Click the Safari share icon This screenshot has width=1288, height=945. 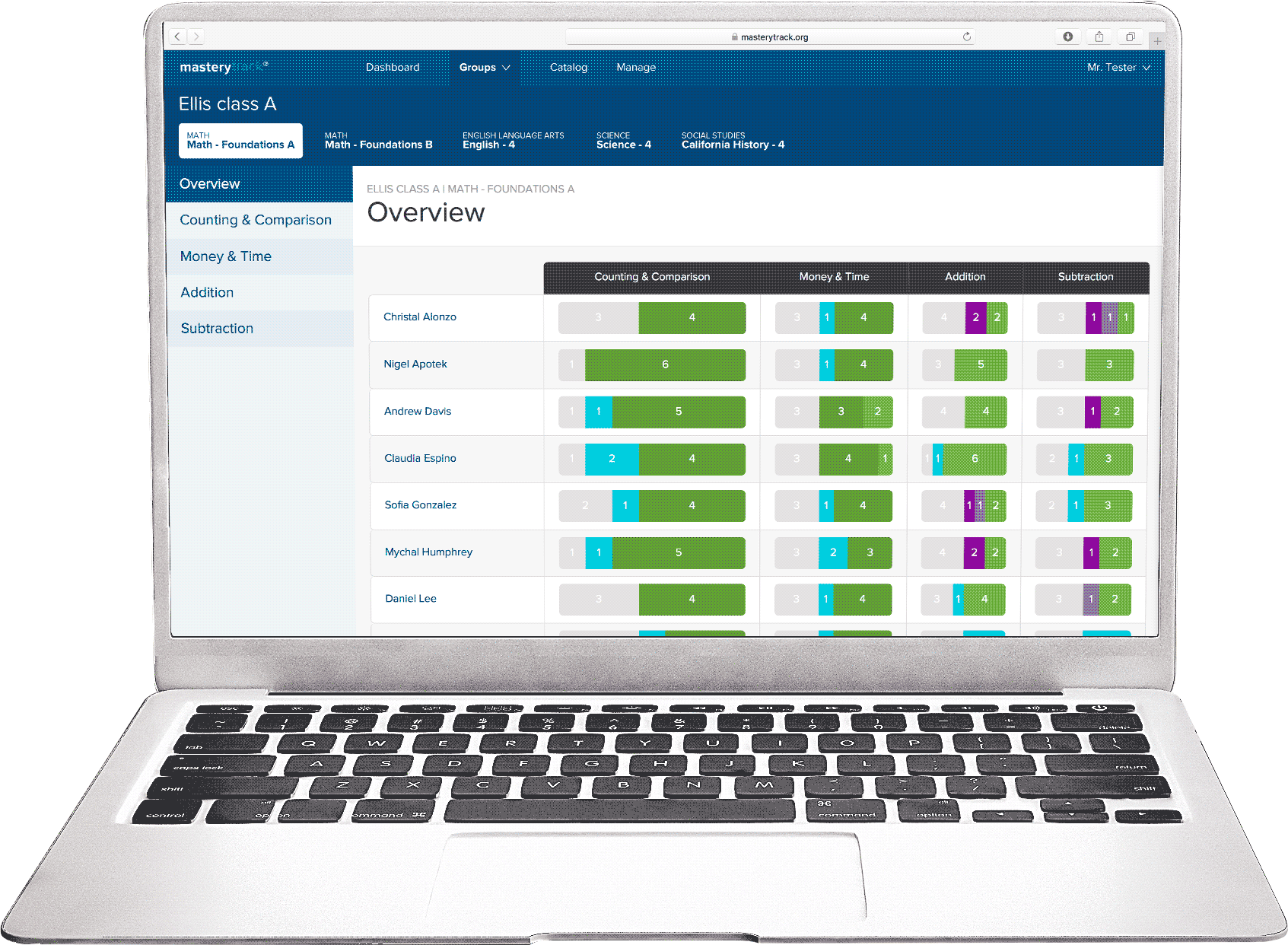(1099, 37)
